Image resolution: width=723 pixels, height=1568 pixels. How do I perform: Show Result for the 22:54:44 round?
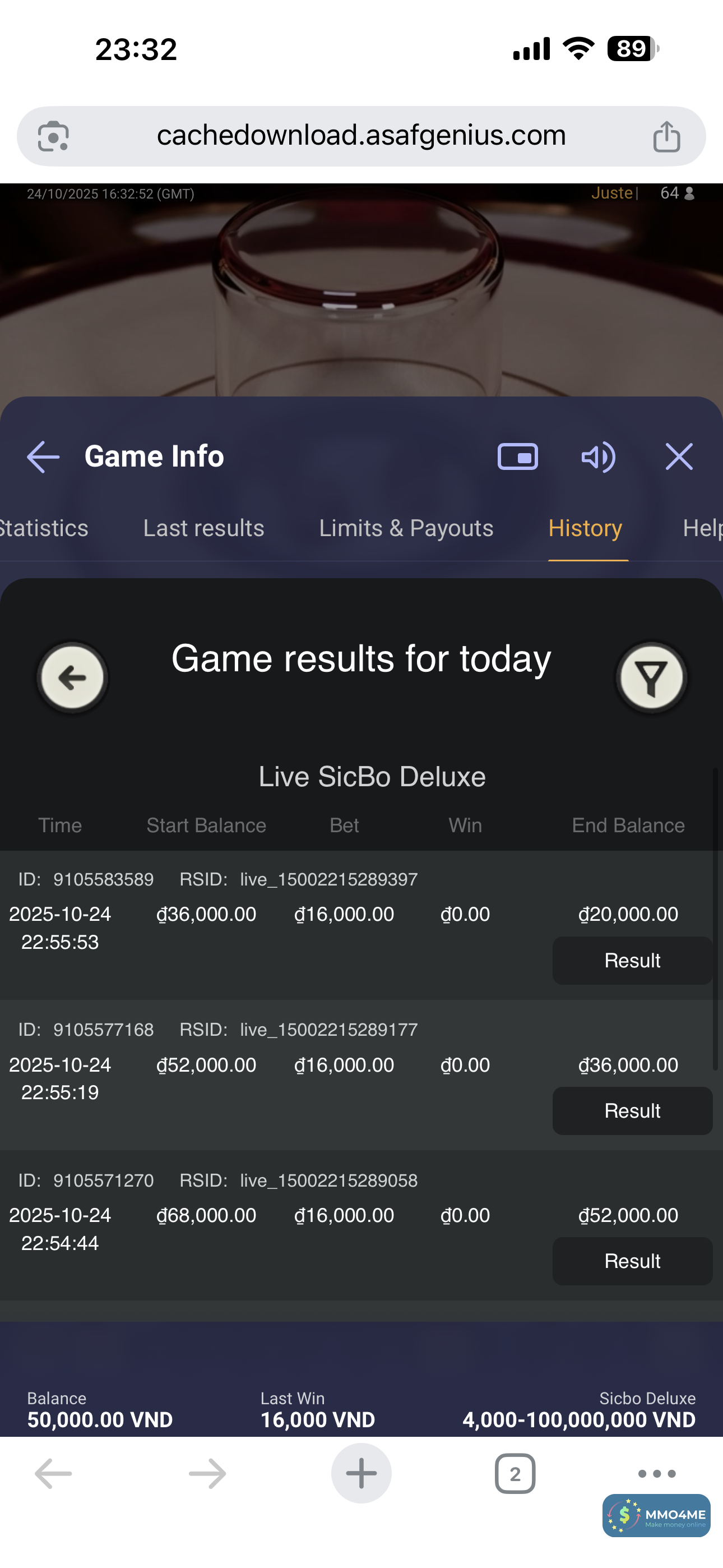(x=632, y=1261)
